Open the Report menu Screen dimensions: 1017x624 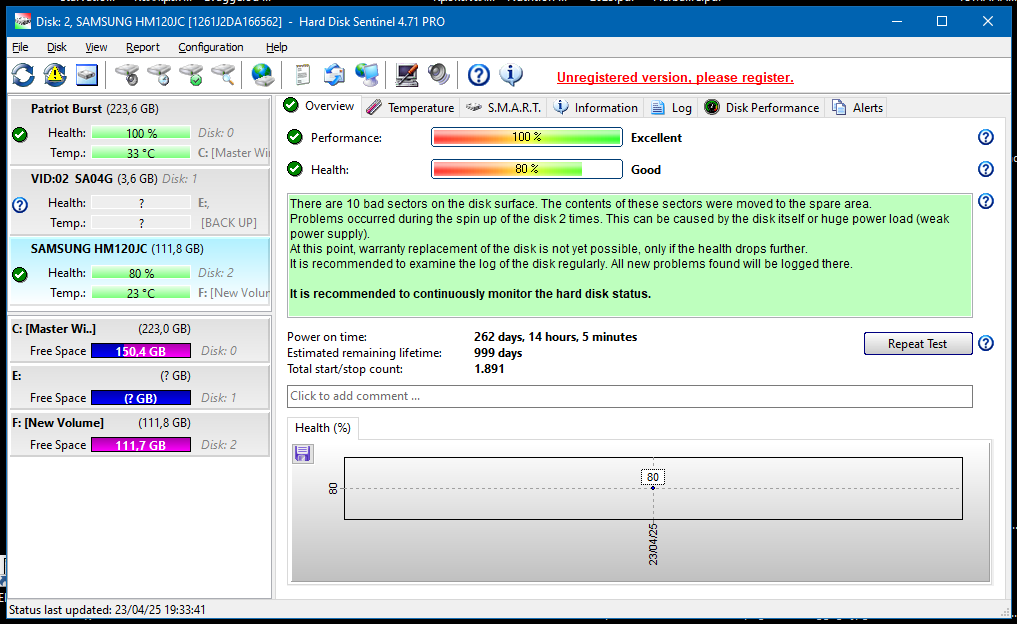143,47
